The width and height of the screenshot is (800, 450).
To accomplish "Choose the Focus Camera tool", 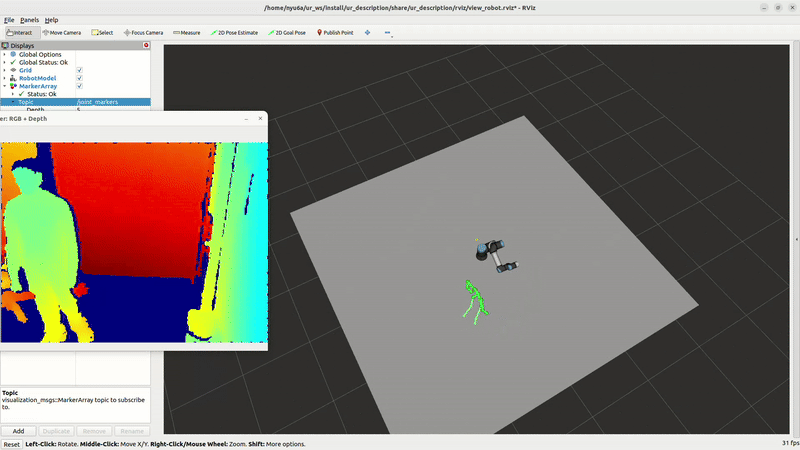I will click(143, 33).
